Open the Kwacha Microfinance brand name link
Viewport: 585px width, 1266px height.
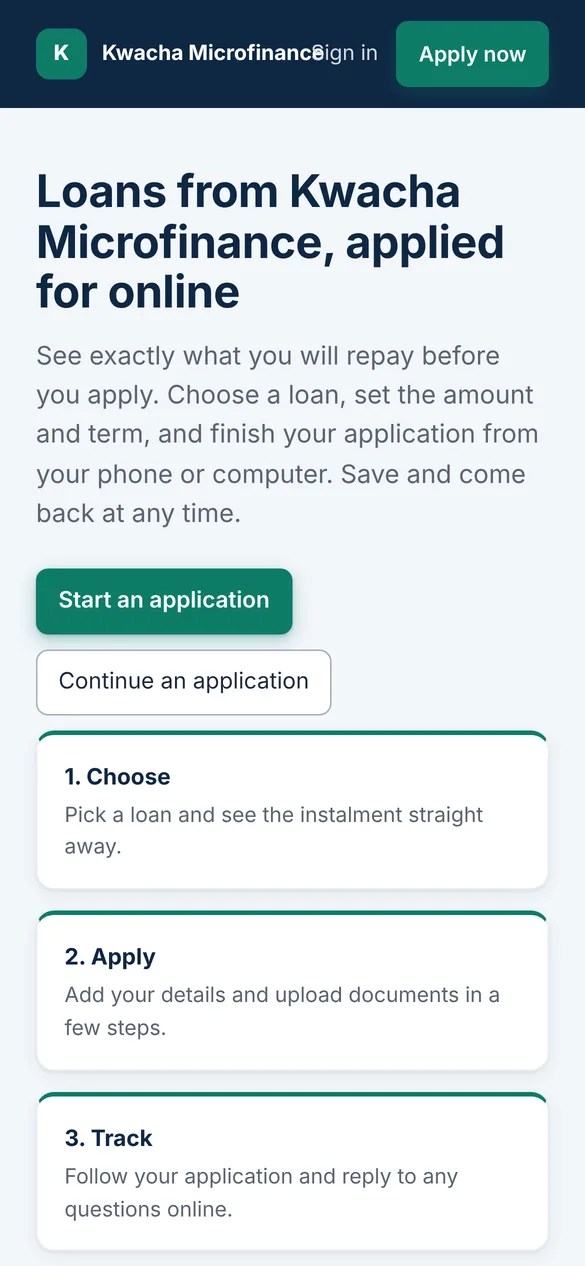(212, 53)
